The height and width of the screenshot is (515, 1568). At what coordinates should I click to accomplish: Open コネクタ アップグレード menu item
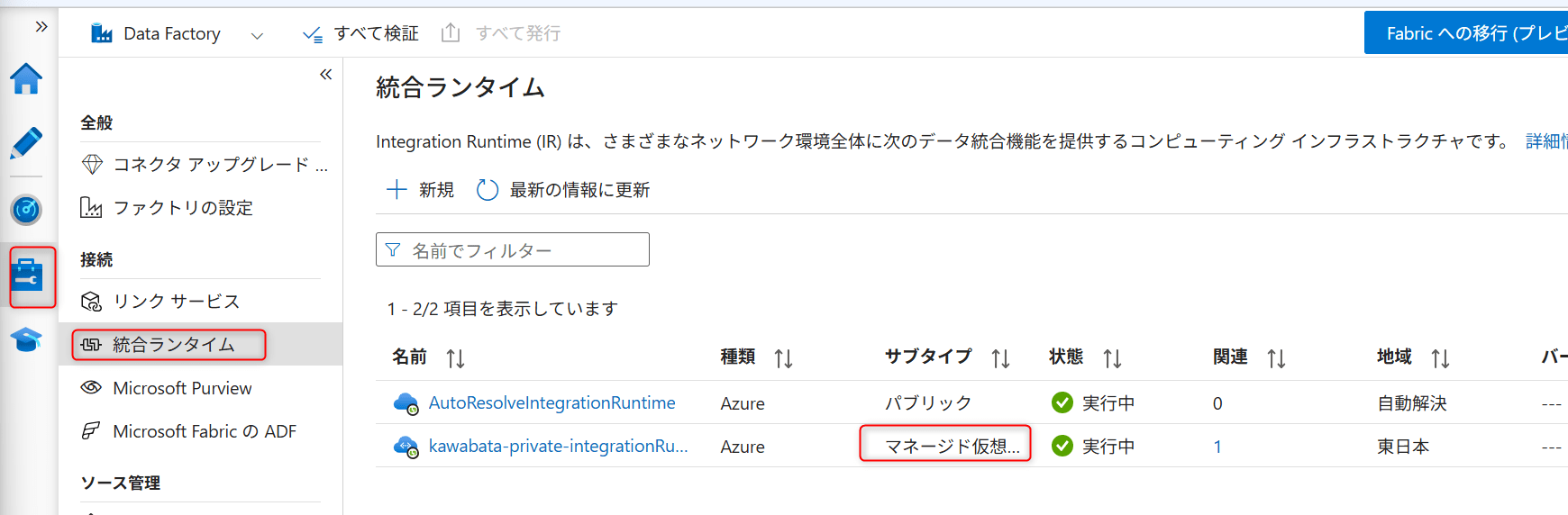tap(205, 164)
